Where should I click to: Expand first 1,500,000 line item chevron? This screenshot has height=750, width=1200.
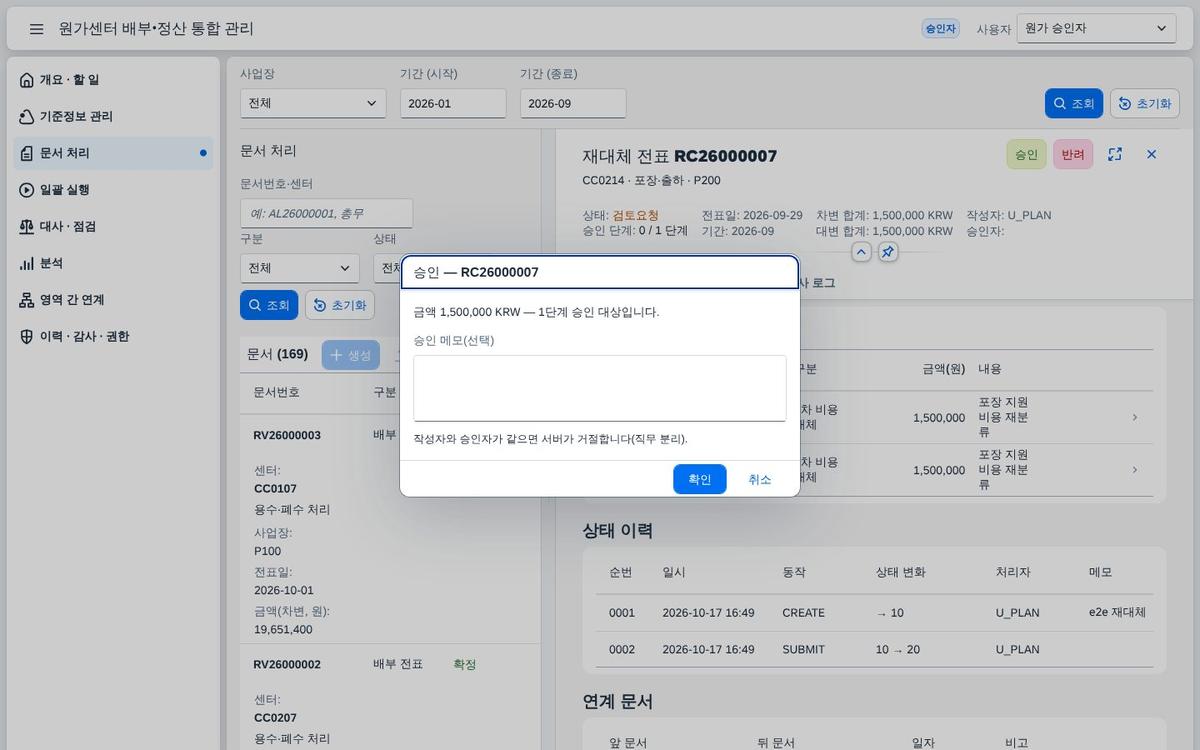(1134, 417)
